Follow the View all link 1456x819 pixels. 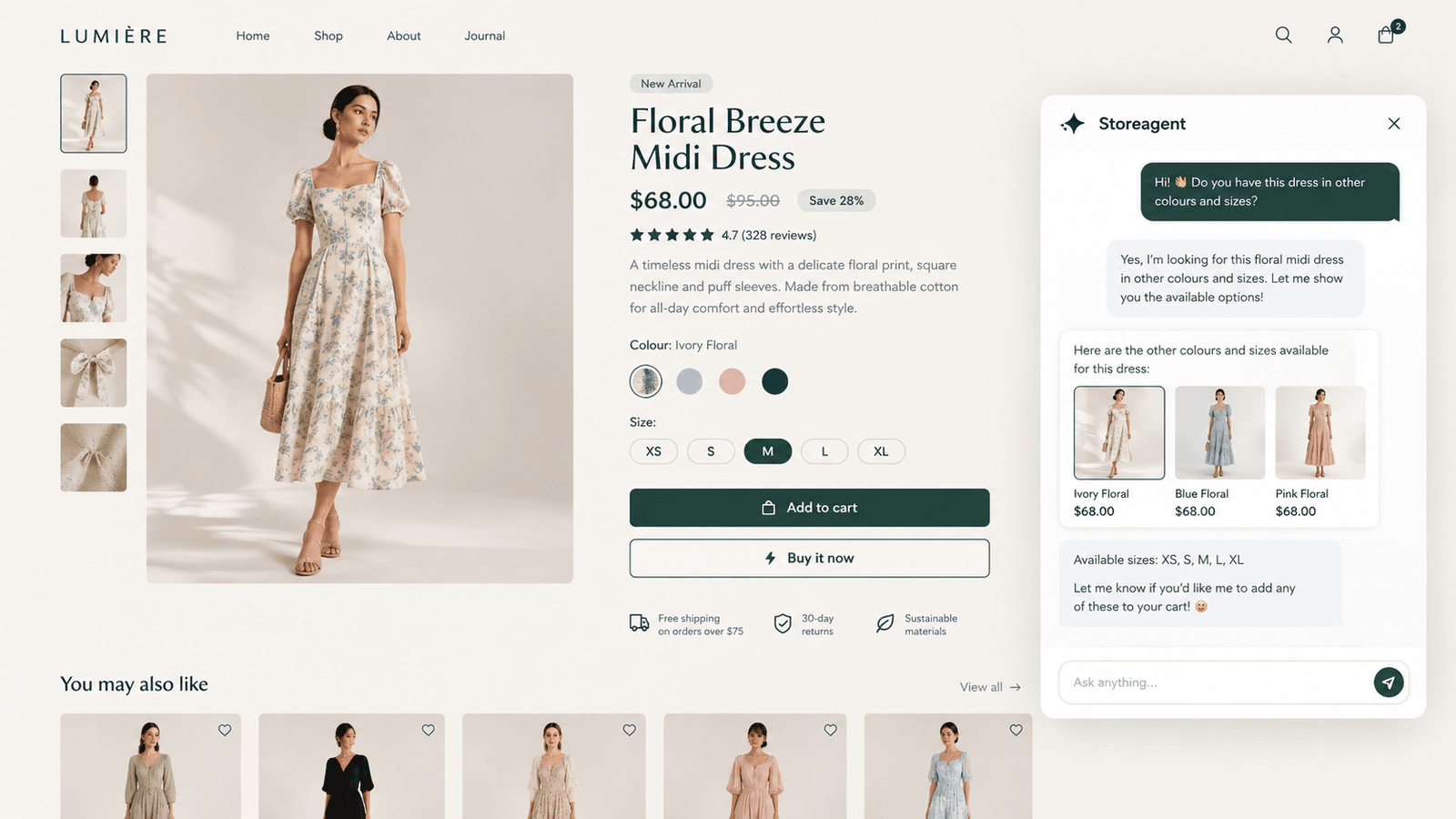[x=990, y=687]
